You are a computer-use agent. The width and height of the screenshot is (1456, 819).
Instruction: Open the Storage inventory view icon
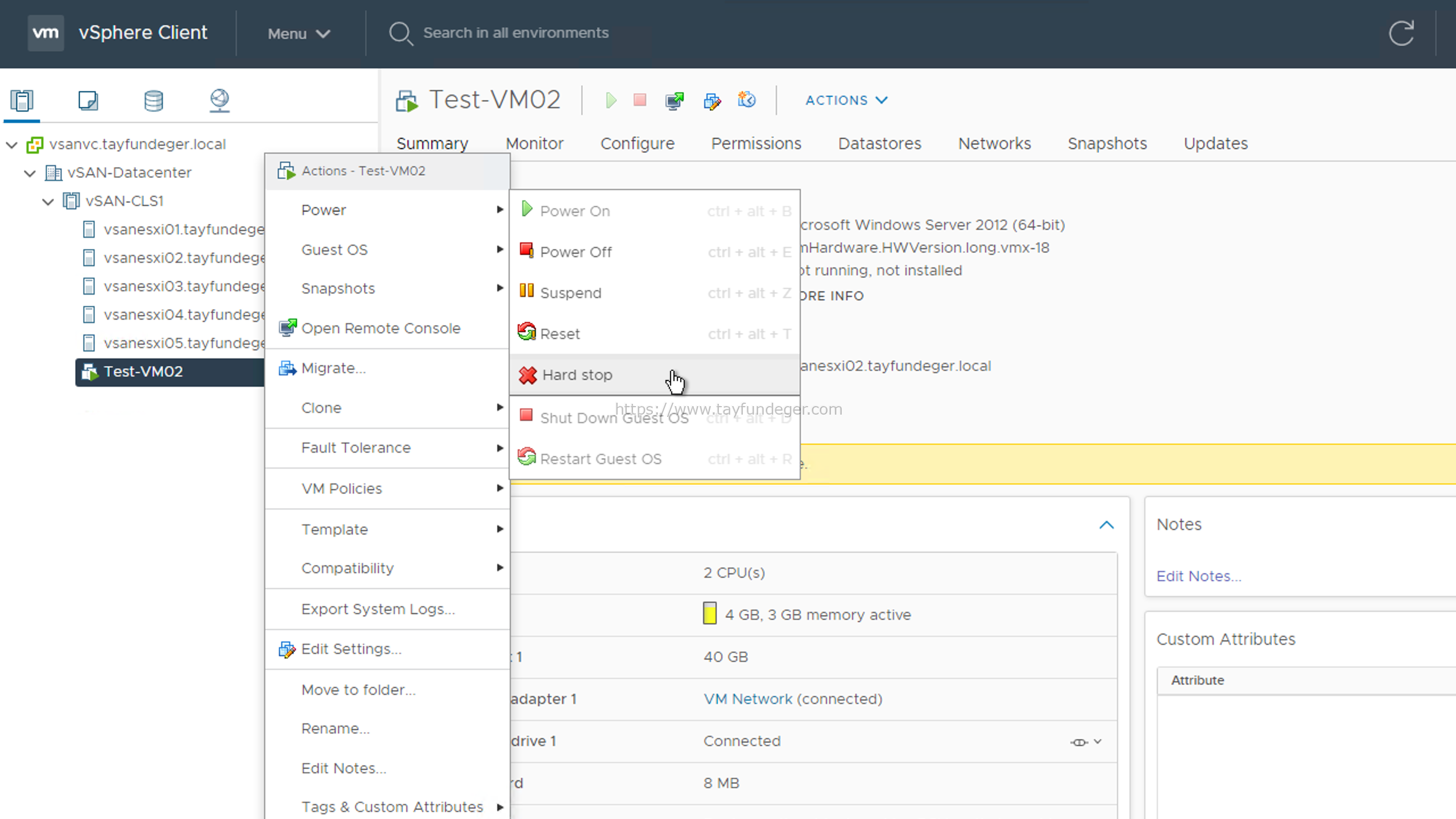(x=154, y=101)
